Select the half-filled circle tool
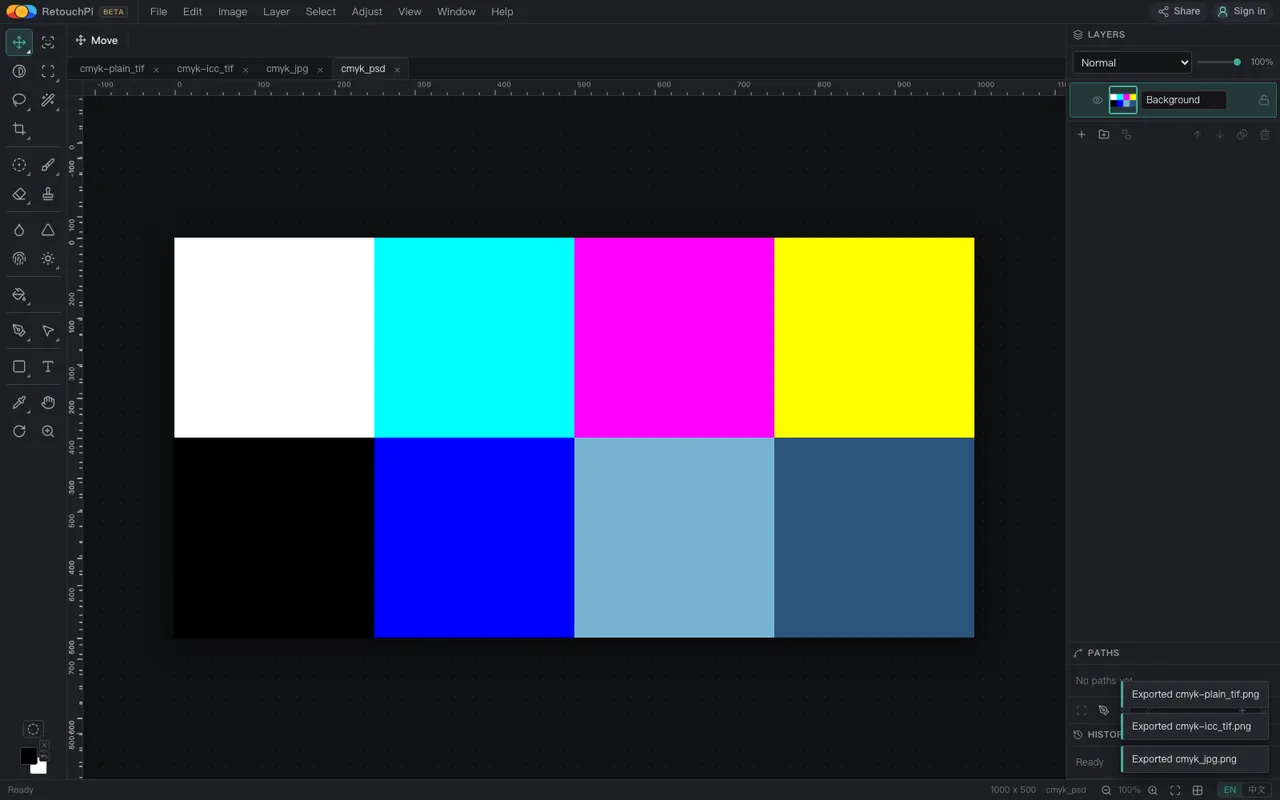The image size is (1280, 800). [19, 71]
